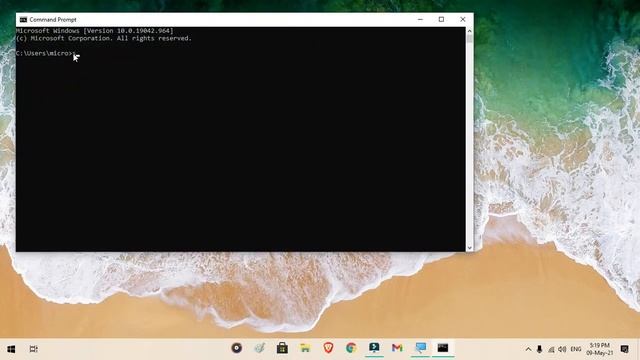
Task: Launch Brave browser from the taskbar
Action: tap(328, 348)
